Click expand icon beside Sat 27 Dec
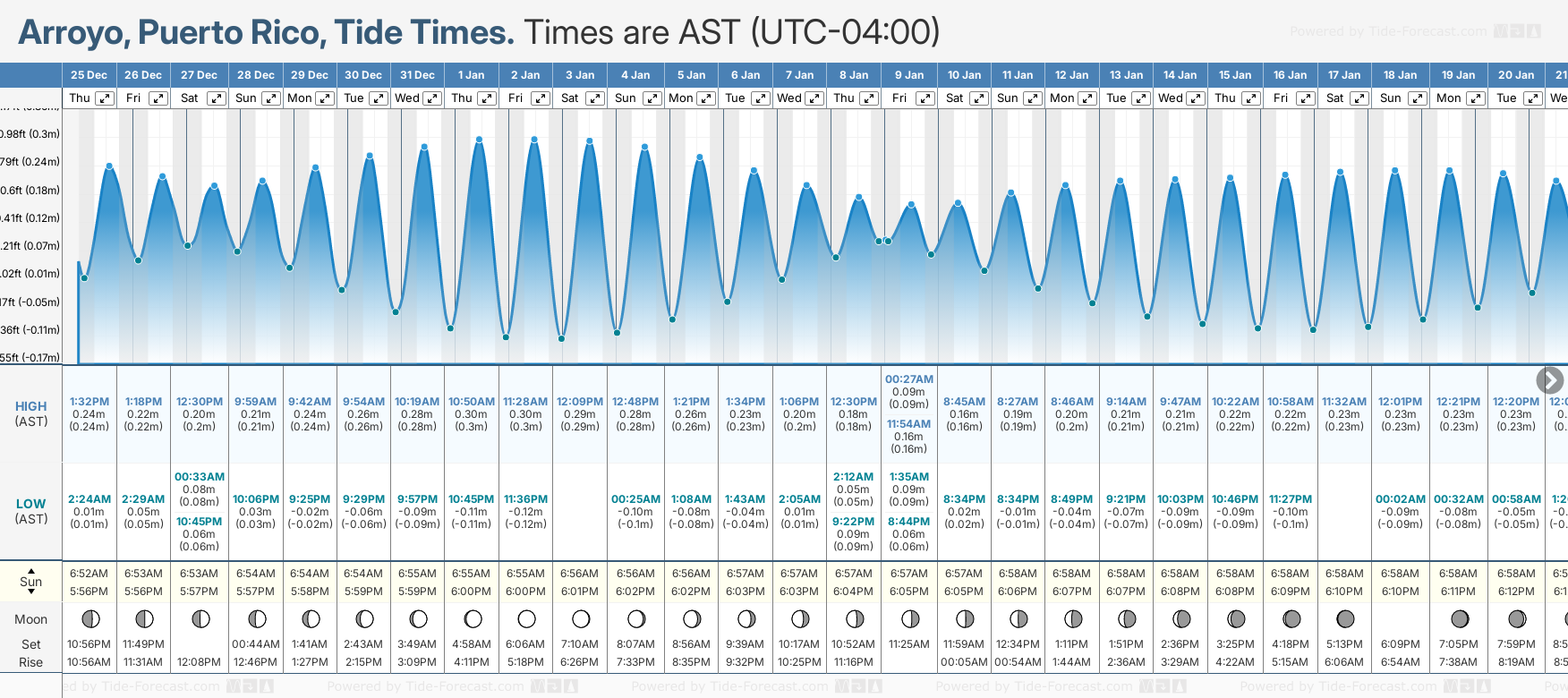 coord(217,98)
